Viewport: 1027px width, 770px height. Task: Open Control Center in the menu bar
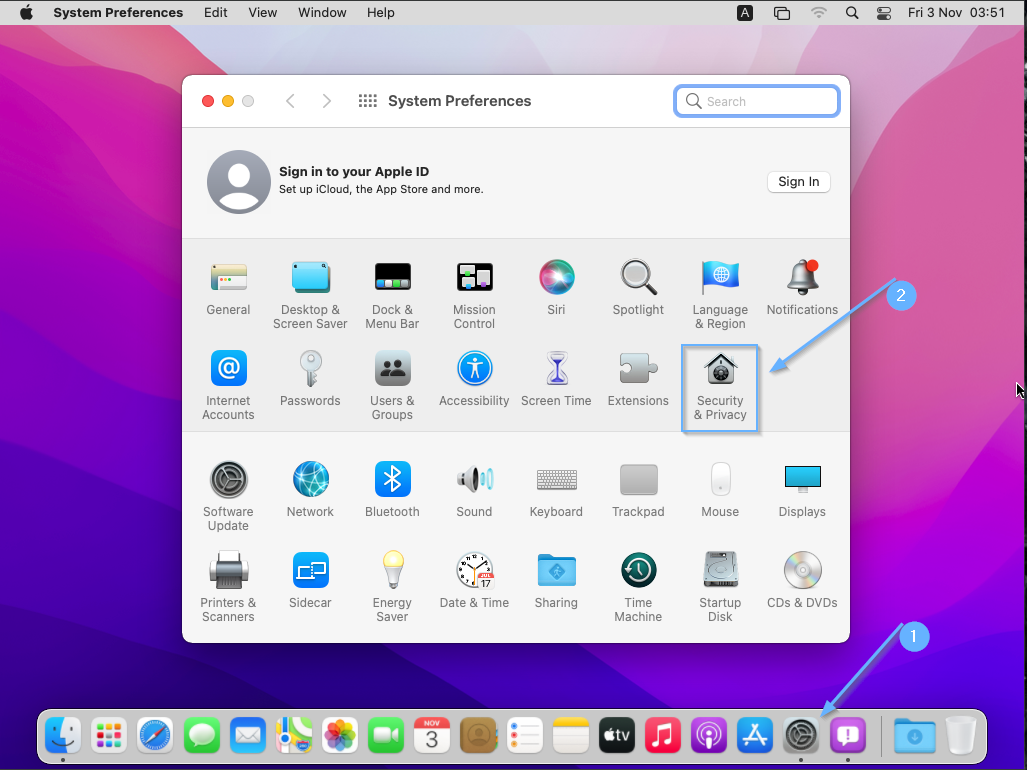pyautogui.click(x=883, y=13)
